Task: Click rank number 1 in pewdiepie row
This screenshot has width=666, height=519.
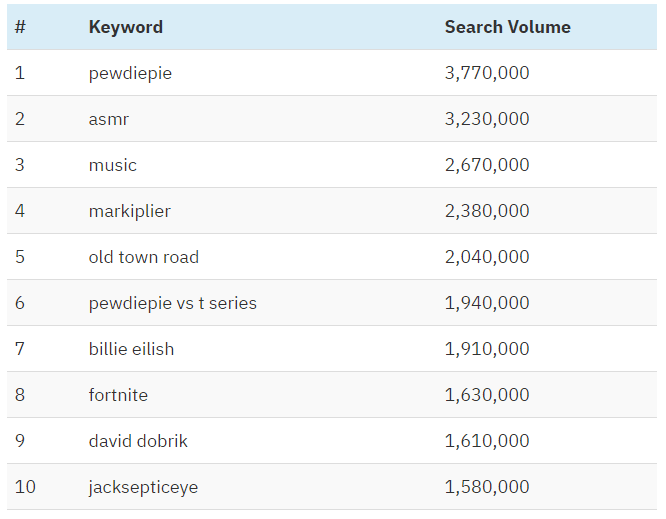Action: point(20,73)
